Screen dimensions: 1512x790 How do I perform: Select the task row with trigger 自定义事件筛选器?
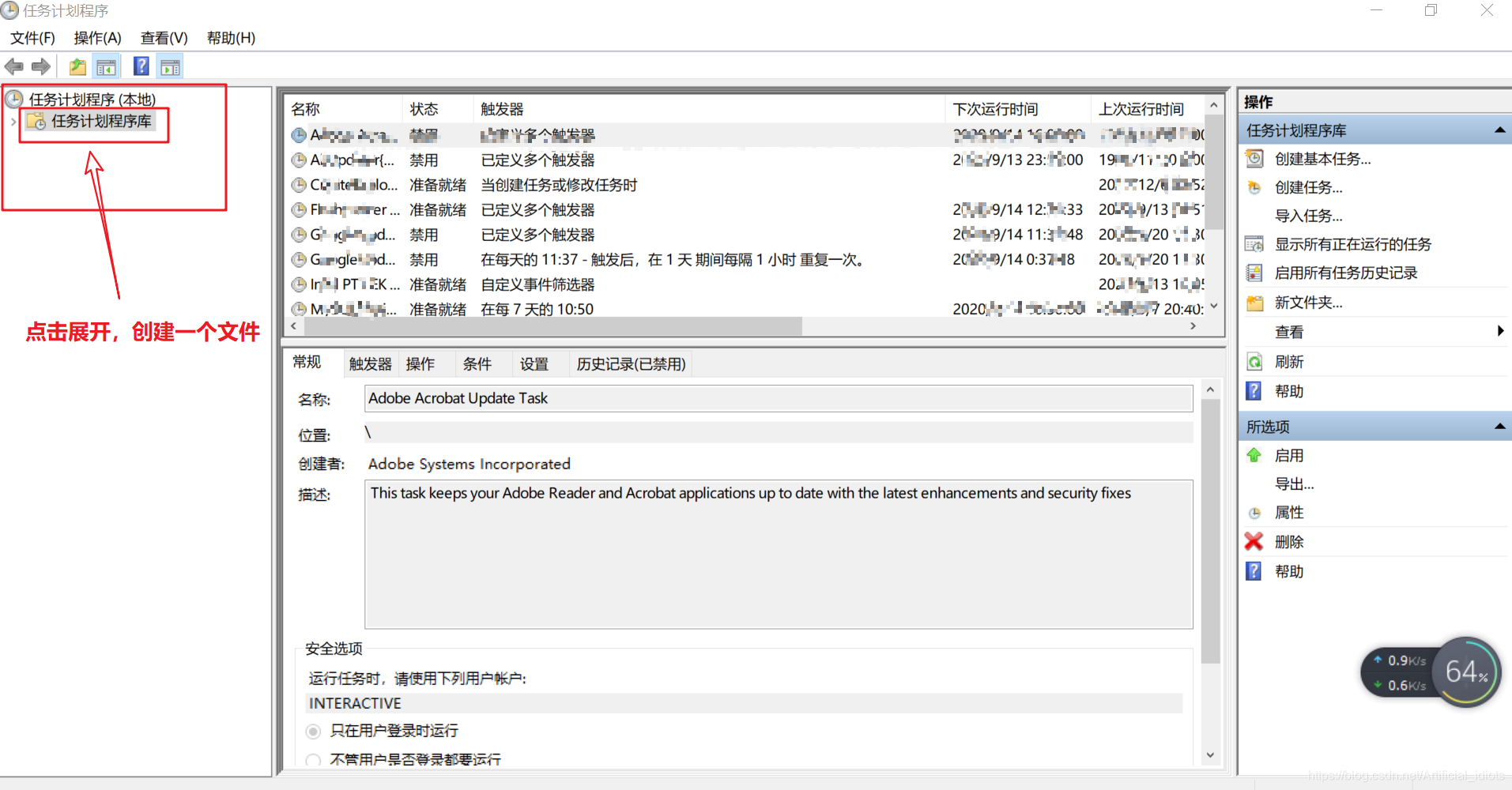[x=745, y=284]
